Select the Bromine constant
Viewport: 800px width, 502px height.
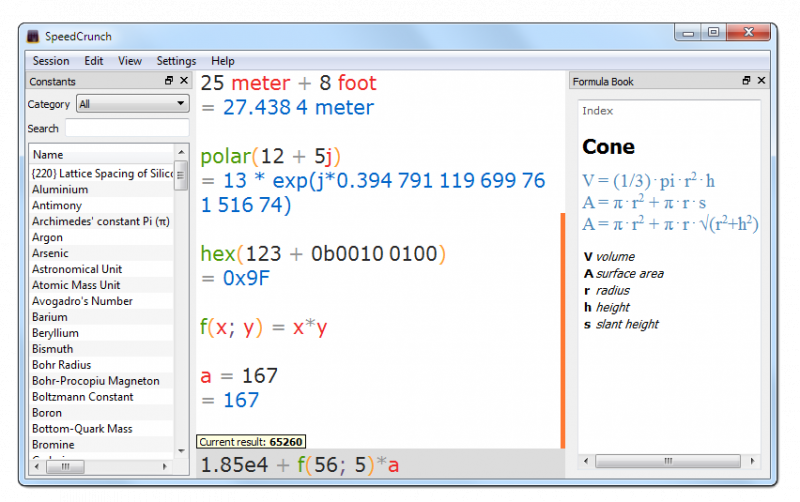click(x=102, y=444)
